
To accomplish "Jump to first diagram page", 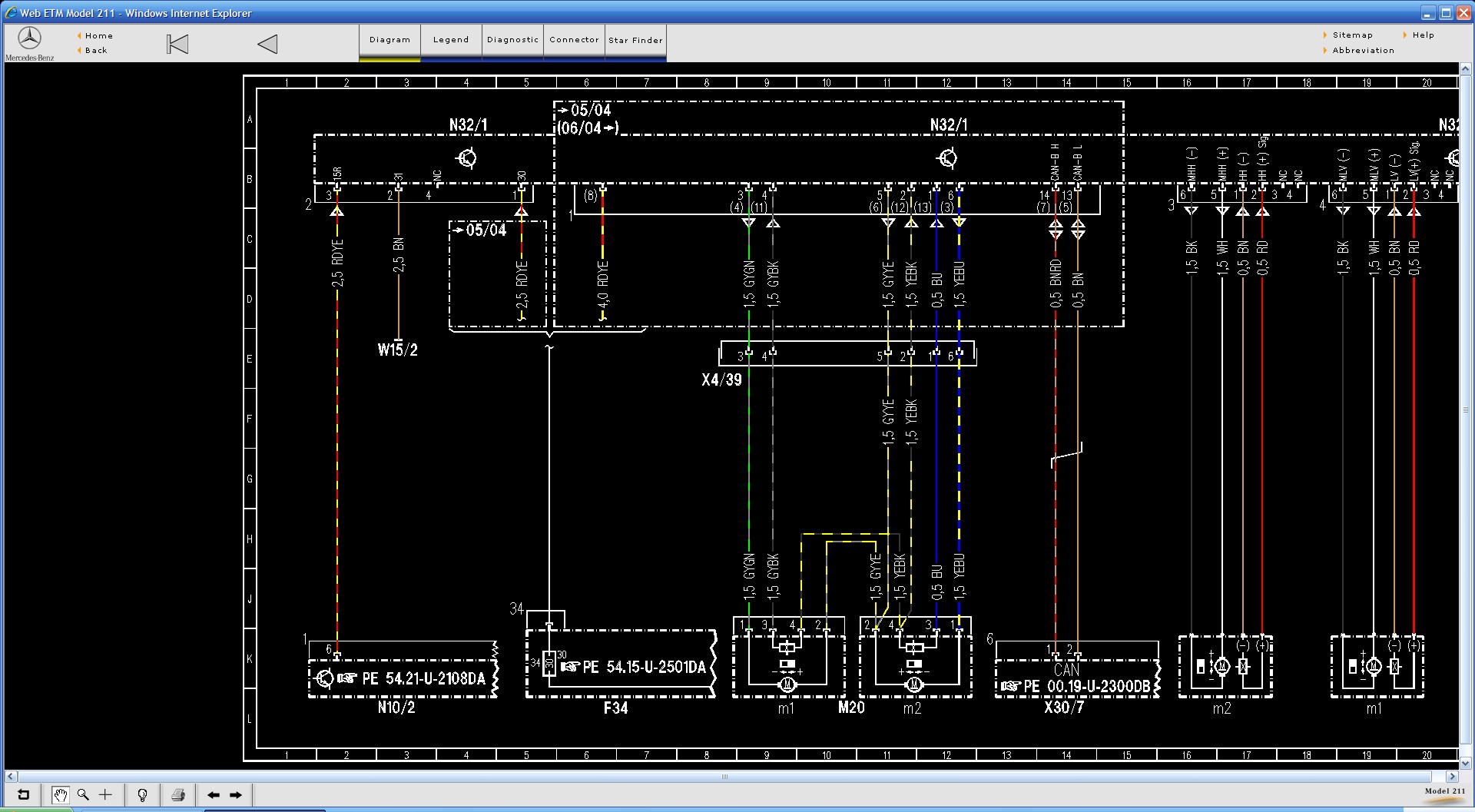I will tap(177, 45).
